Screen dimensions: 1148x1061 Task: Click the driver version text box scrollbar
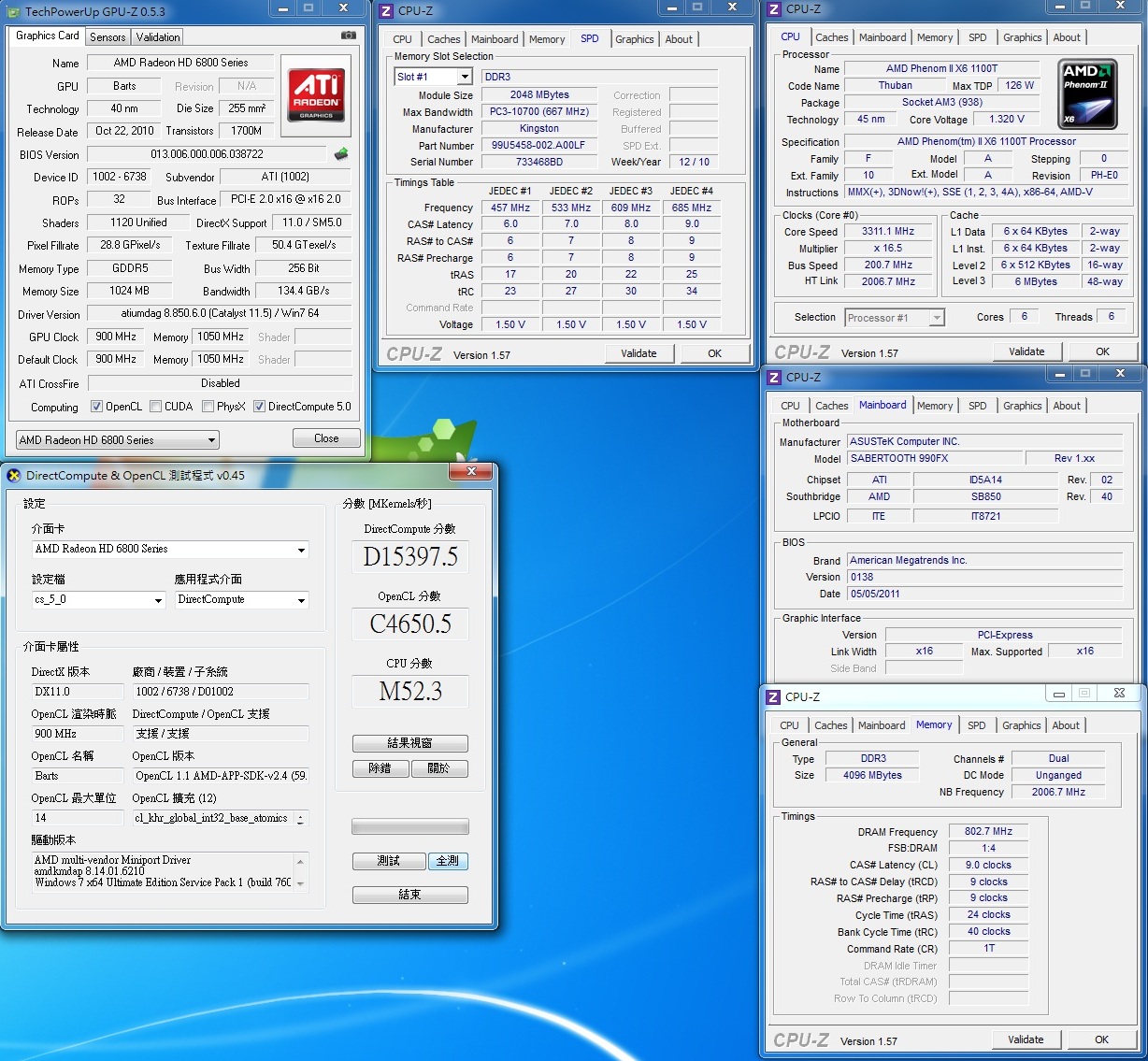coord(301,871)
